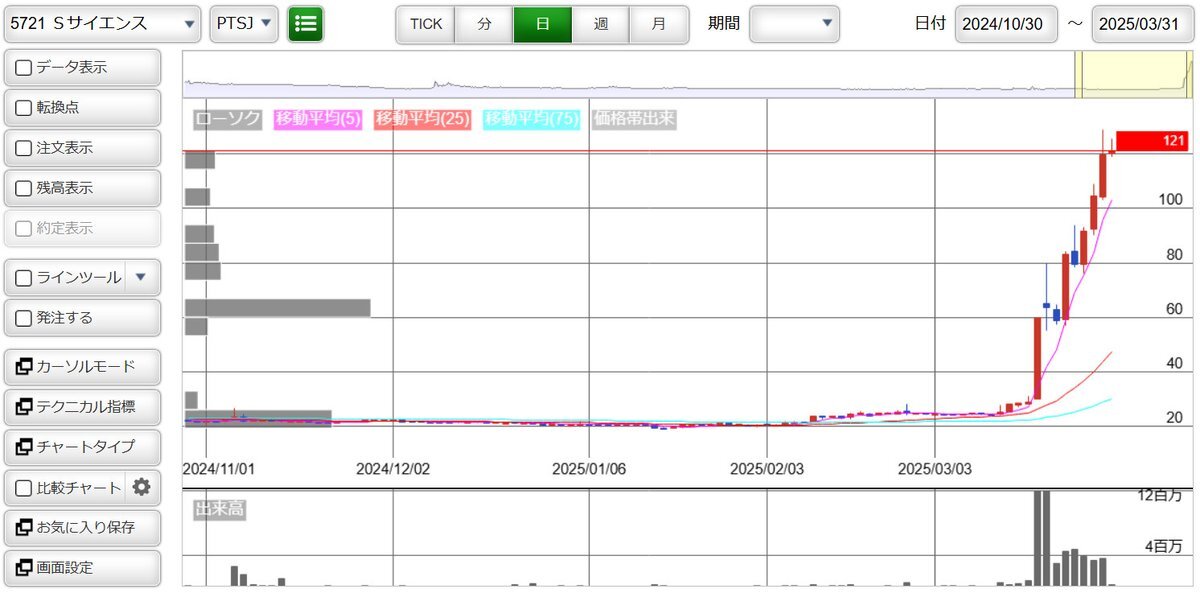Open 画面設定 screen settings
This screenshot has height=593, width=1200.
pyautogui.click(x=82, y=567)
